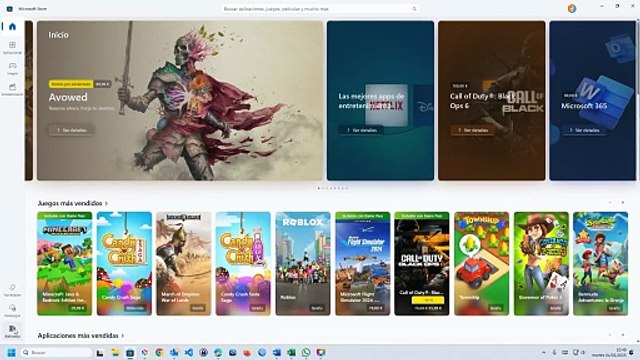The height and width of the screenshot is (360, 640).
Task: Click the Windows Start button
Action: tap(11, 353)
